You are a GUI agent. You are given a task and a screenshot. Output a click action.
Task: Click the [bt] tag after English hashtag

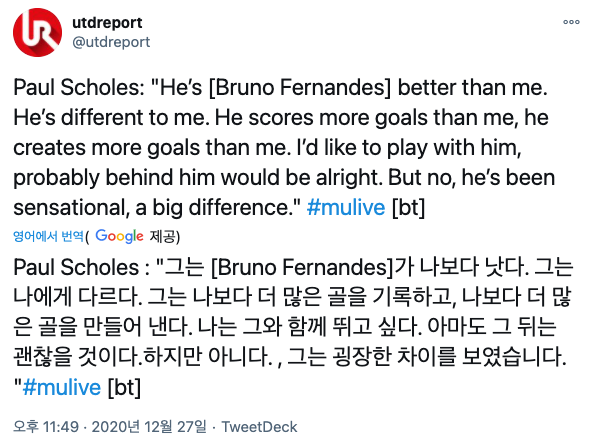(x=408, y=207)
